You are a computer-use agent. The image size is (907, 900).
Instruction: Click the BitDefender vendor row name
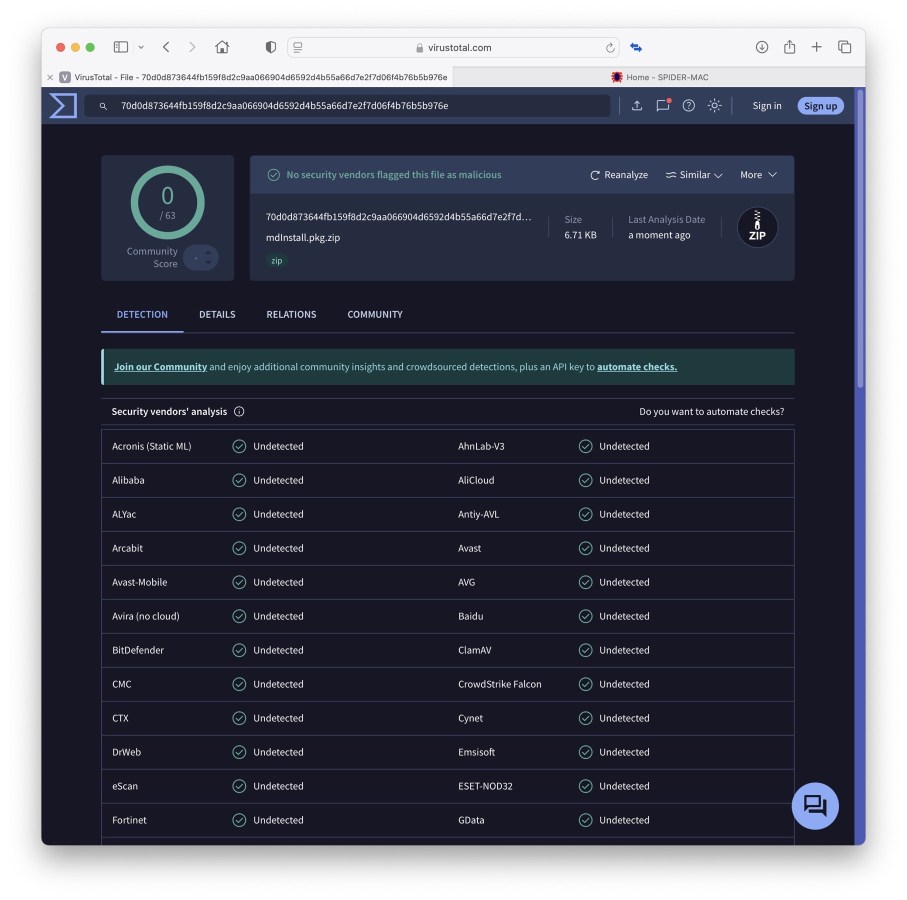click(138, 650)
